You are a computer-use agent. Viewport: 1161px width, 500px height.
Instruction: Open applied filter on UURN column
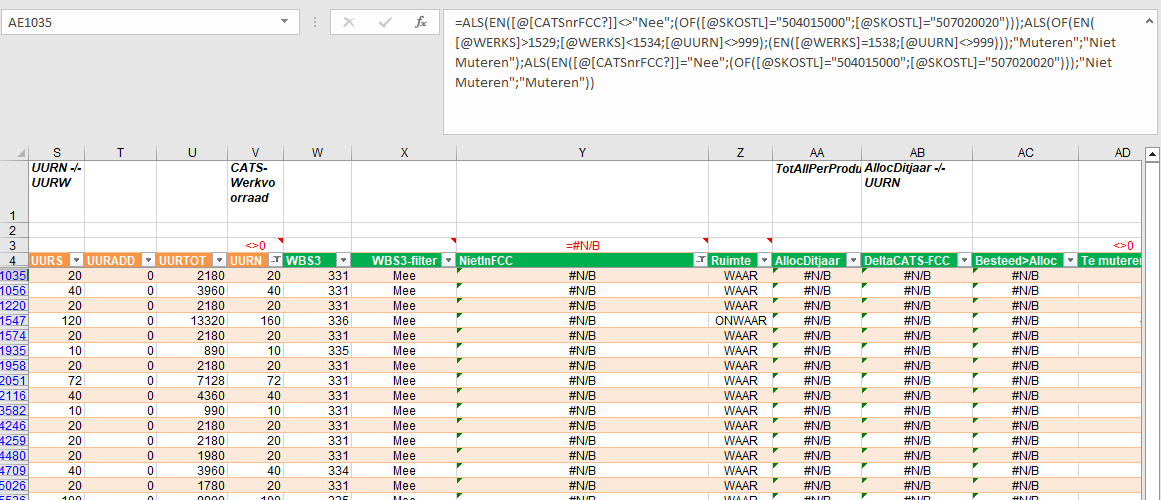point(275,260)
